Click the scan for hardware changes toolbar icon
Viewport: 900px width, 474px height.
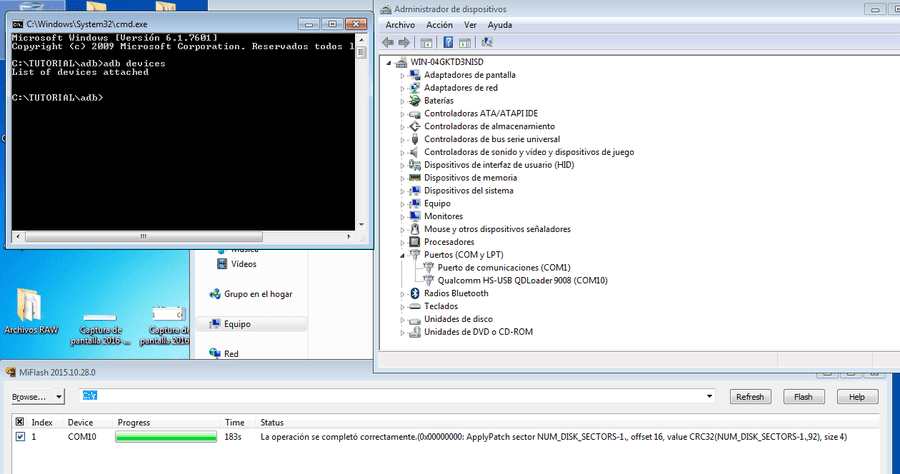pyautogui.click(x=487, y=42)
